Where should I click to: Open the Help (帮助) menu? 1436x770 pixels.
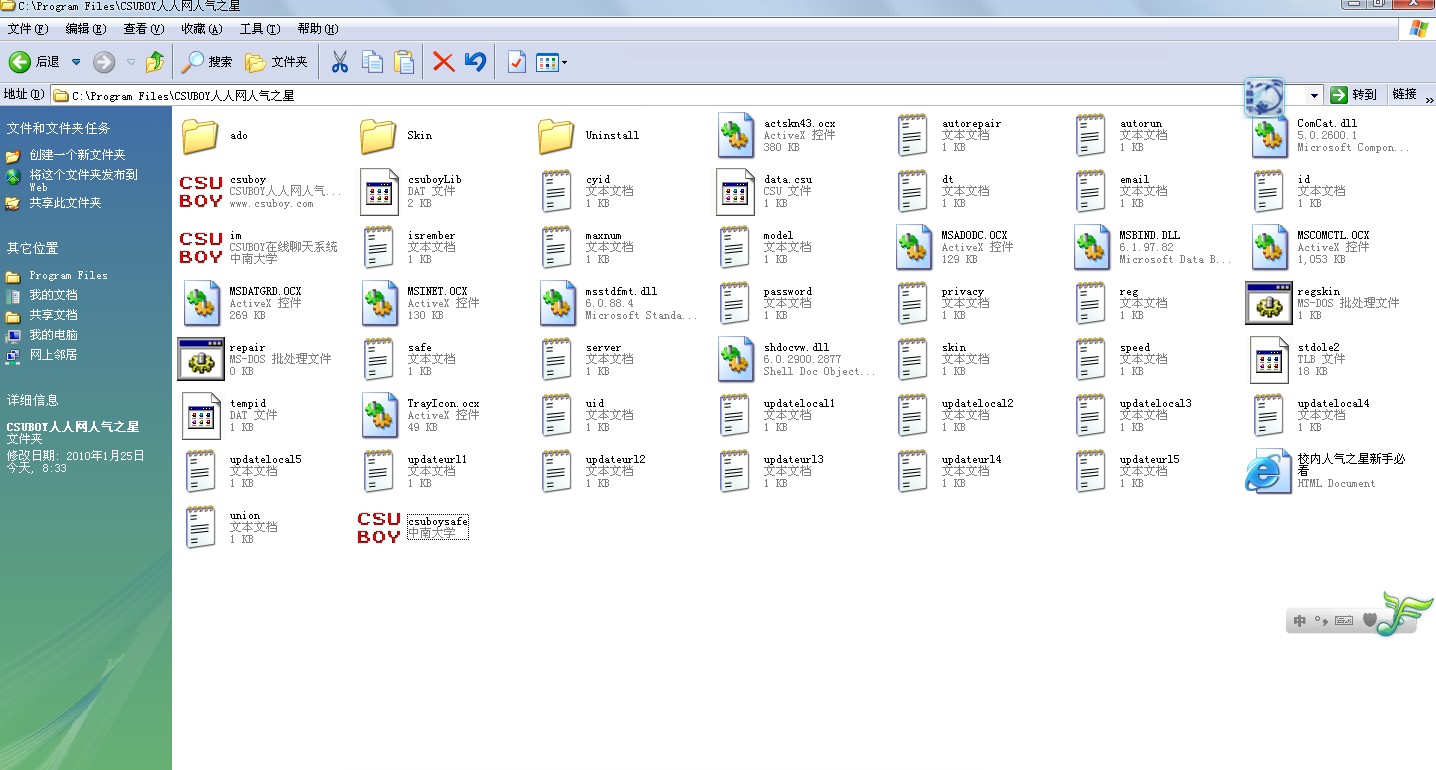pos(318,29)
